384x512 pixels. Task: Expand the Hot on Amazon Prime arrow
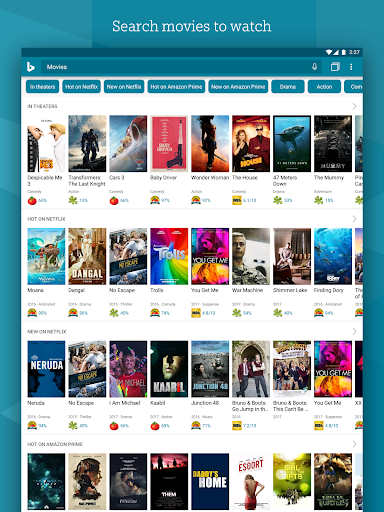tap(354, 444)
